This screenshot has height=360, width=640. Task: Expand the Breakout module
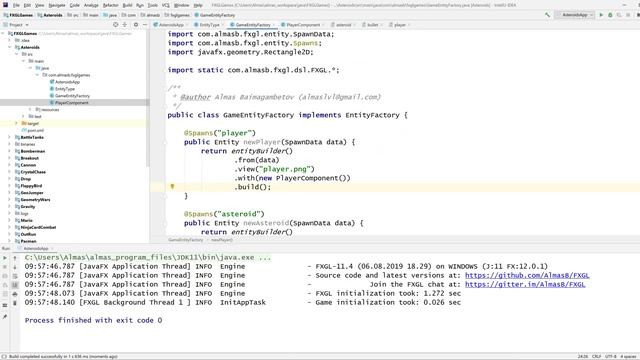pyautogui.click(x=10, y=158)
